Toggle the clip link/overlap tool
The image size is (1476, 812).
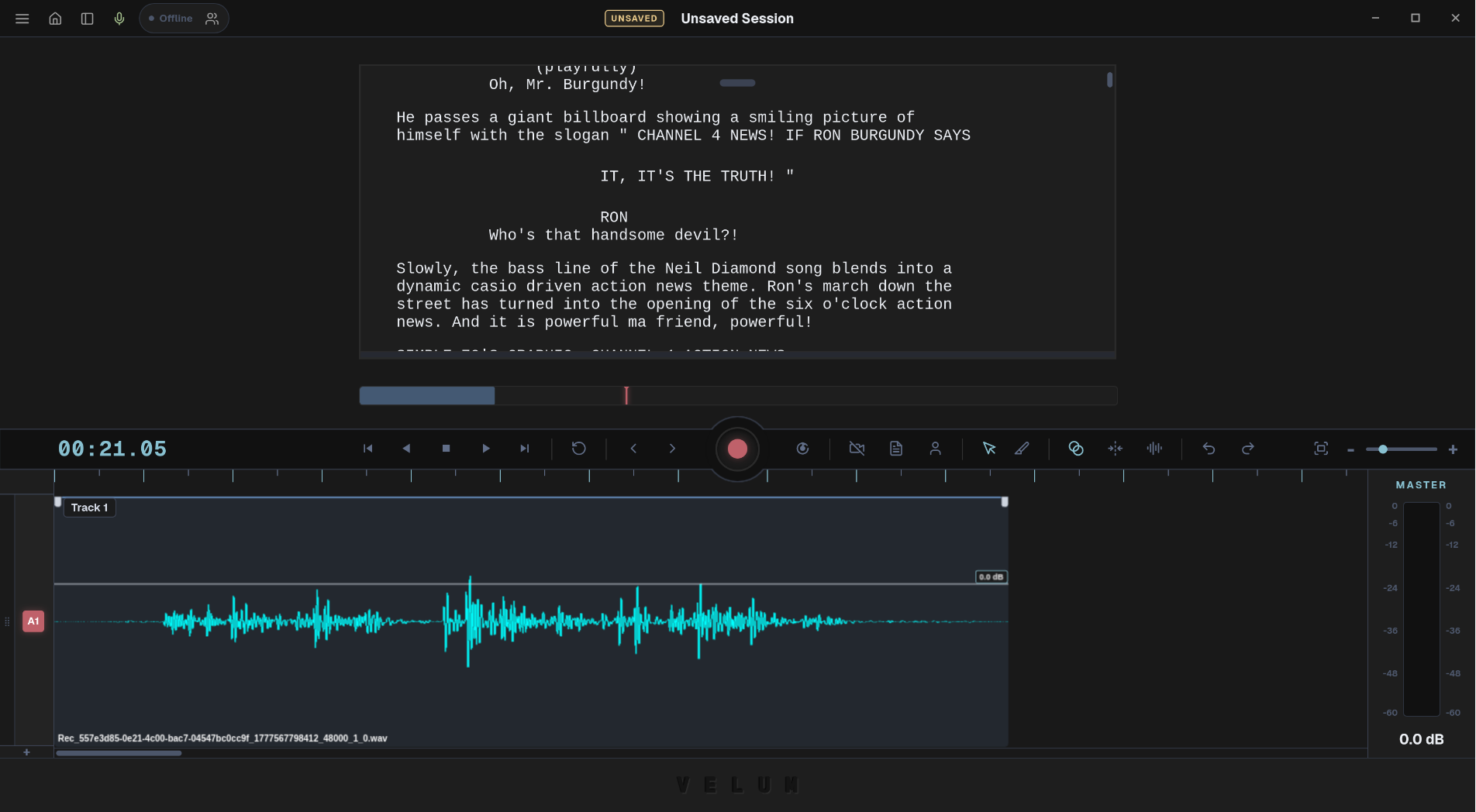click(1076, 449)
